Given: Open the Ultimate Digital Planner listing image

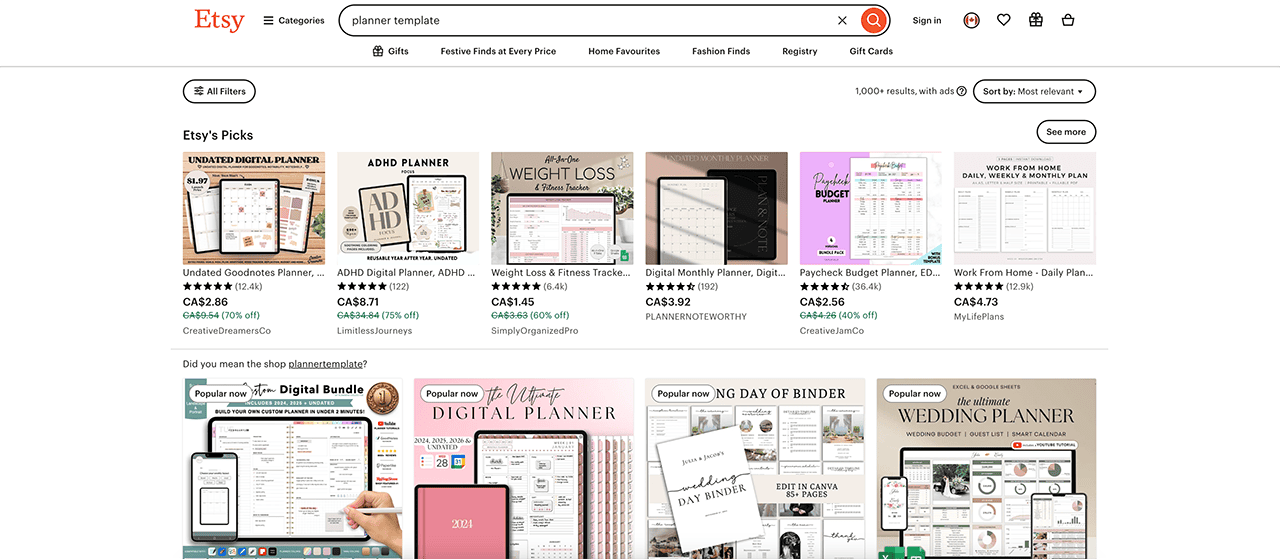Looking at the screenshot, I should [x=524, y=468].
